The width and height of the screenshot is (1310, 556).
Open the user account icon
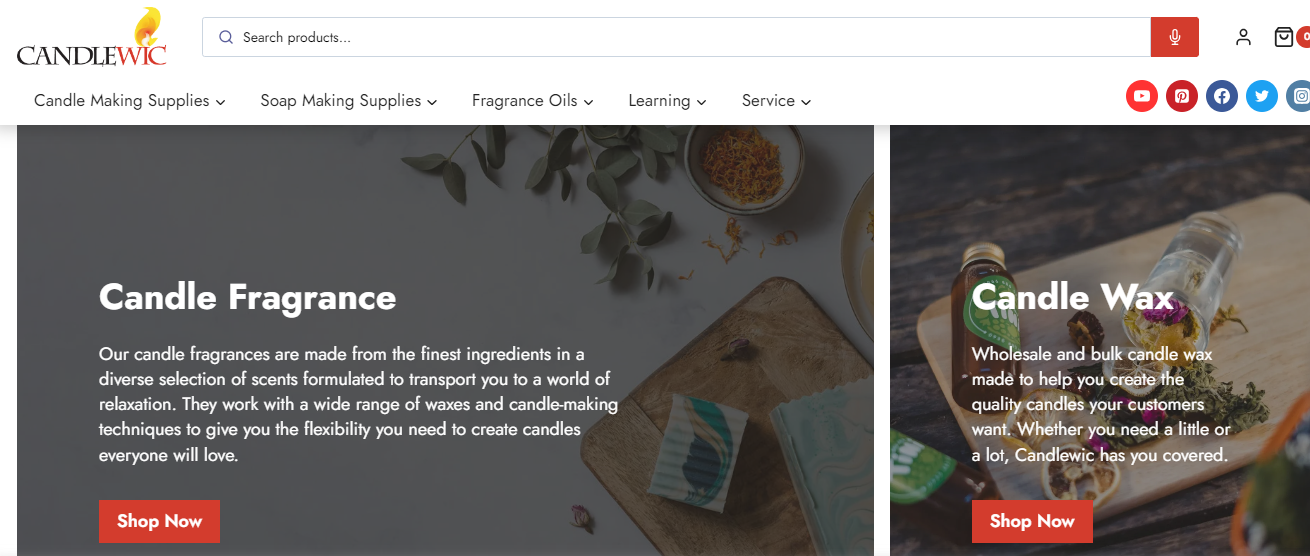1243,38
